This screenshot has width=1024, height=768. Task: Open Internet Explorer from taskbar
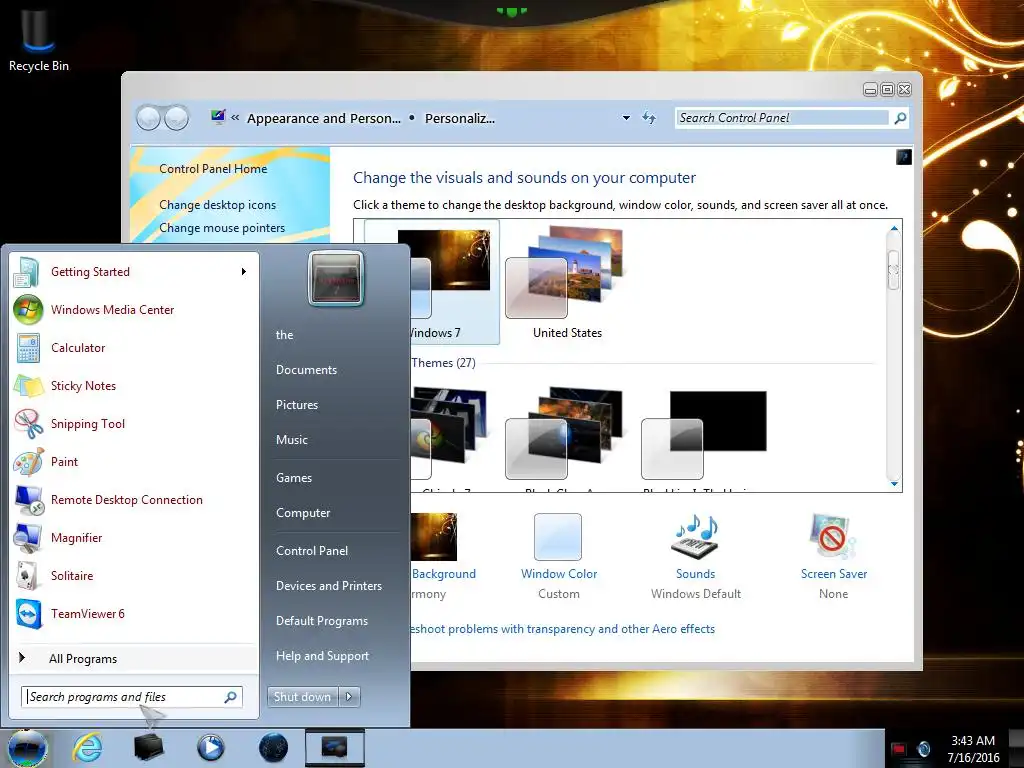(x=88, y=748)
